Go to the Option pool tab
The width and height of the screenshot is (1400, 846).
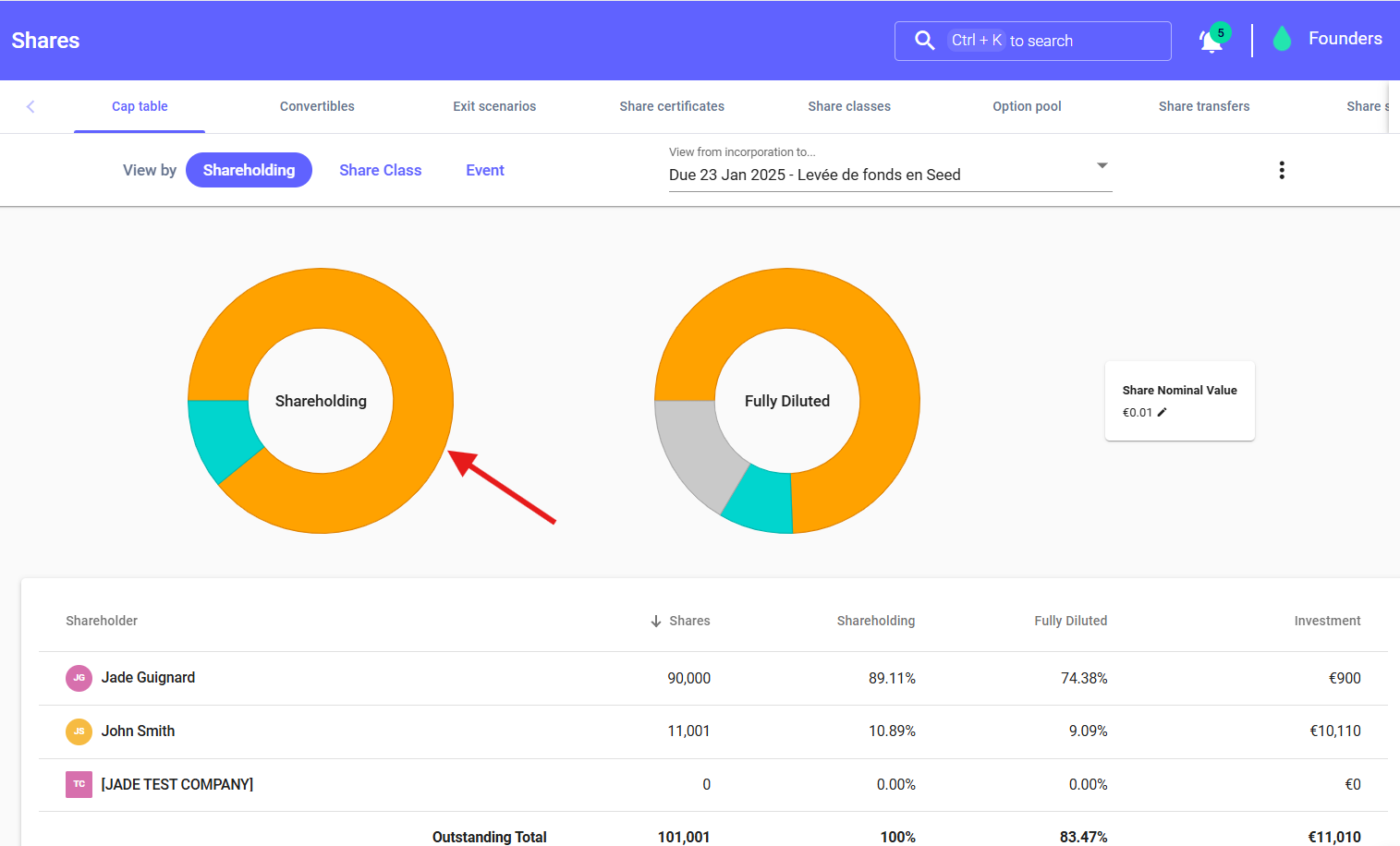point(1027,106)
